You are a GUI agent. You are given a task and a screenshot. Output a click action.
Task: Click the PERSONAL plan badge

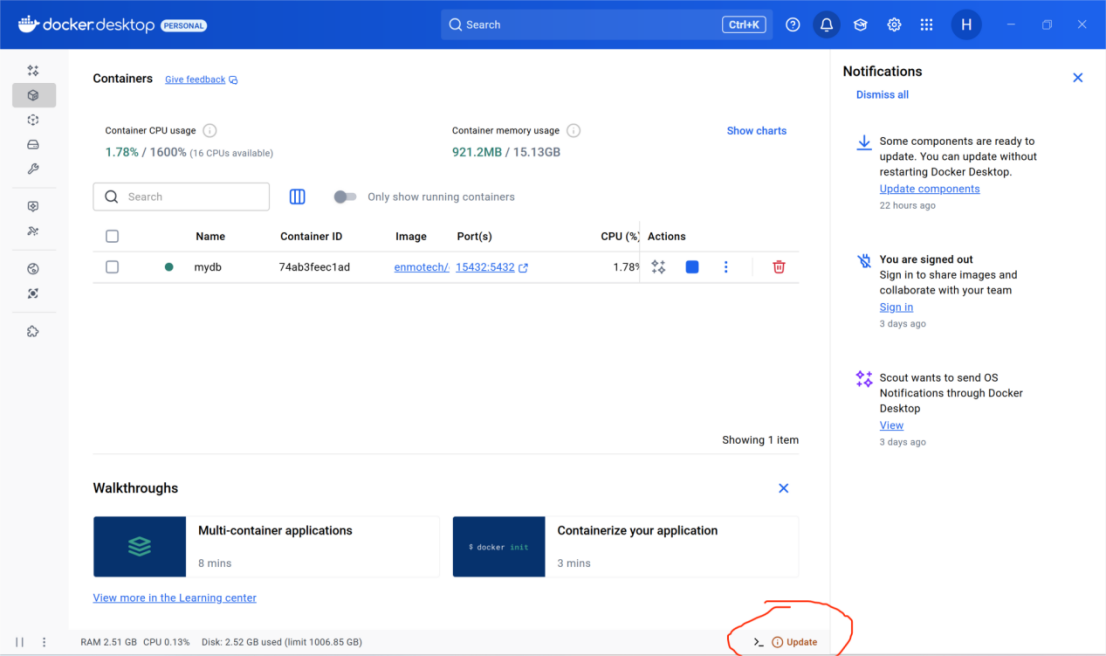(x=183, y=25)
